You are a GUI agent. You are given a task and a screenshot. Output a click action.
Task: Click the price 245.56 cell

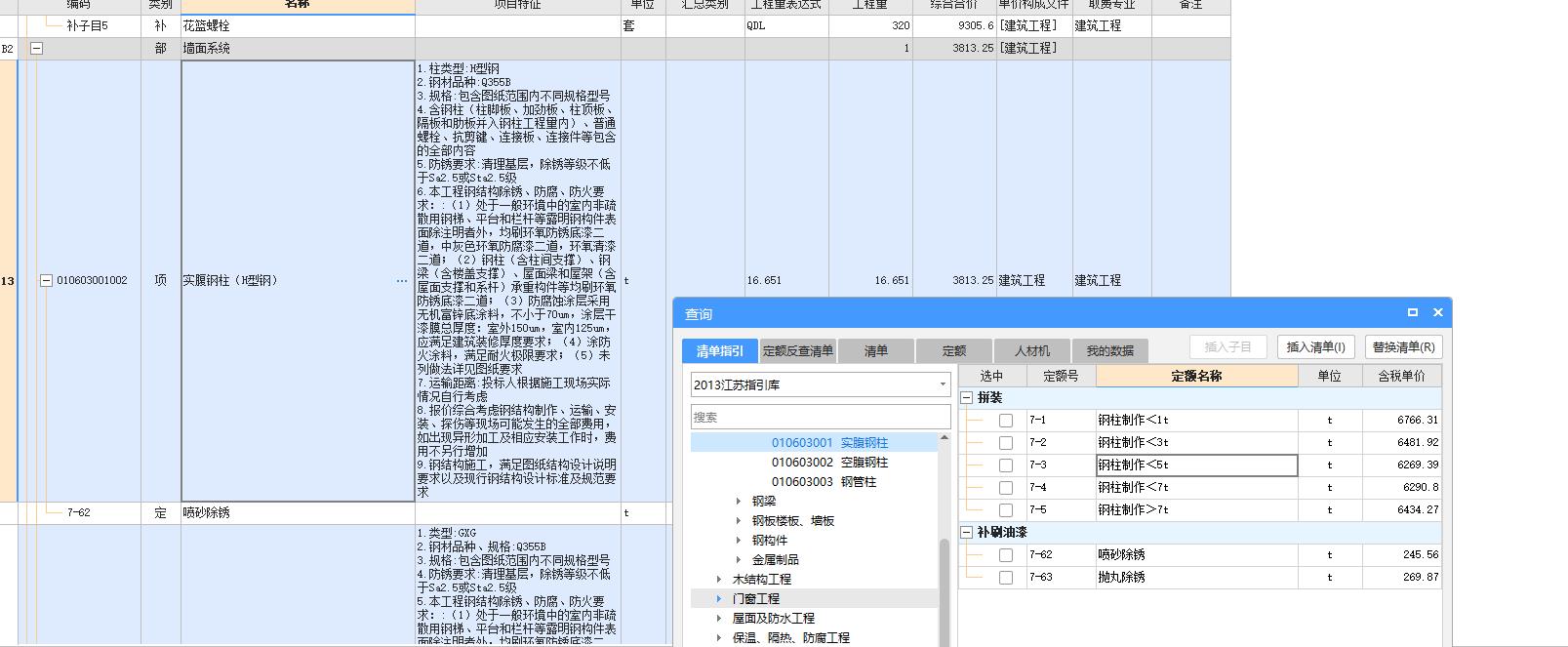pyautogui.click(x=1401, y=555)
